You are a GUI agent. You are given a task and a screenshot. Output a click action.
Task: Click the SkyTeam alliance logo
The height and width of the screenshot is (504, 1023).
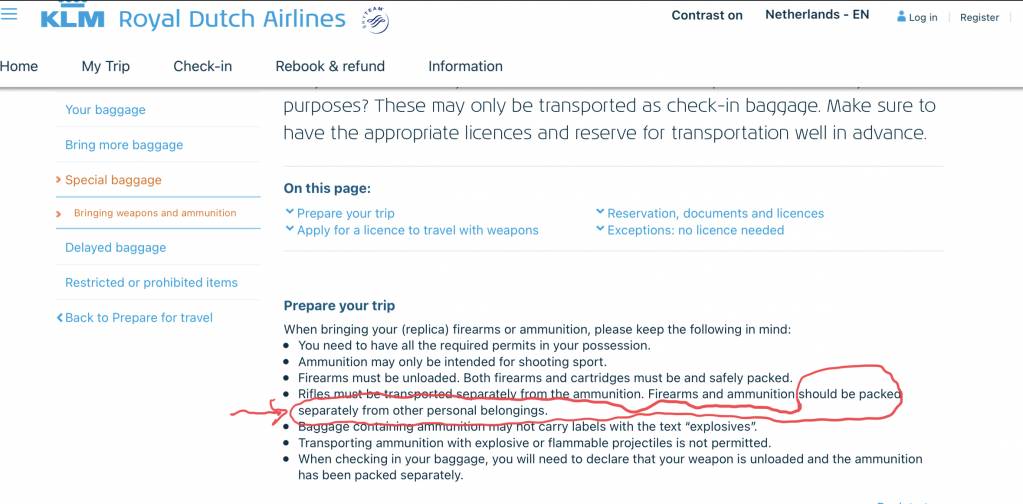(375, 20)
